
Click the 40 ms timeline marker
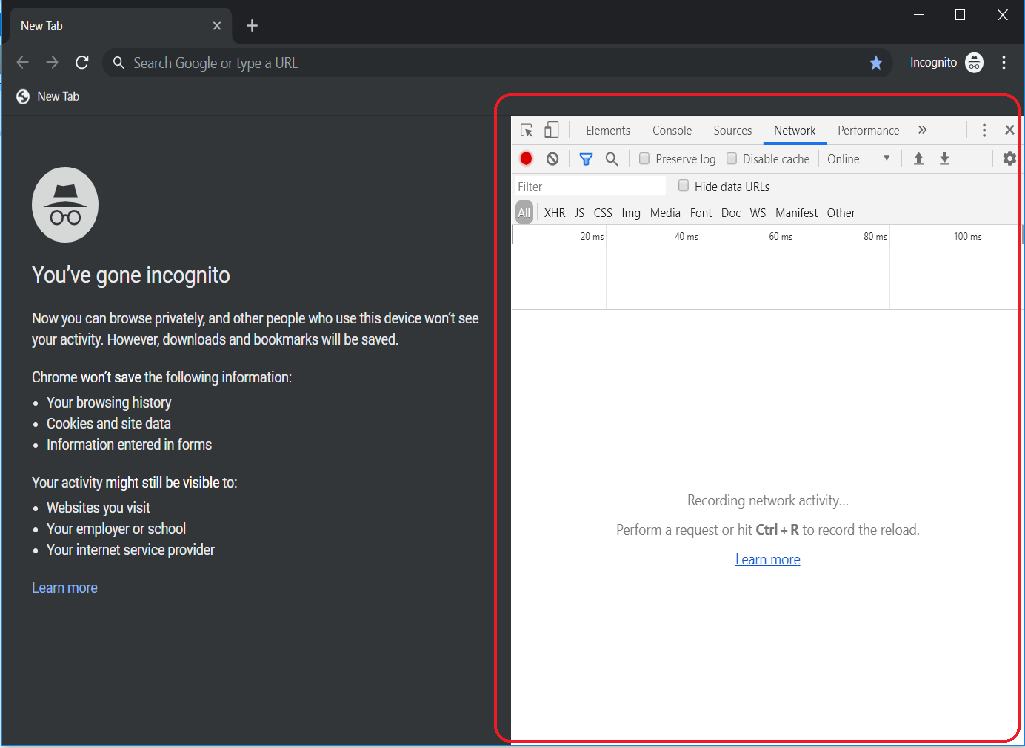coord(686,237)
